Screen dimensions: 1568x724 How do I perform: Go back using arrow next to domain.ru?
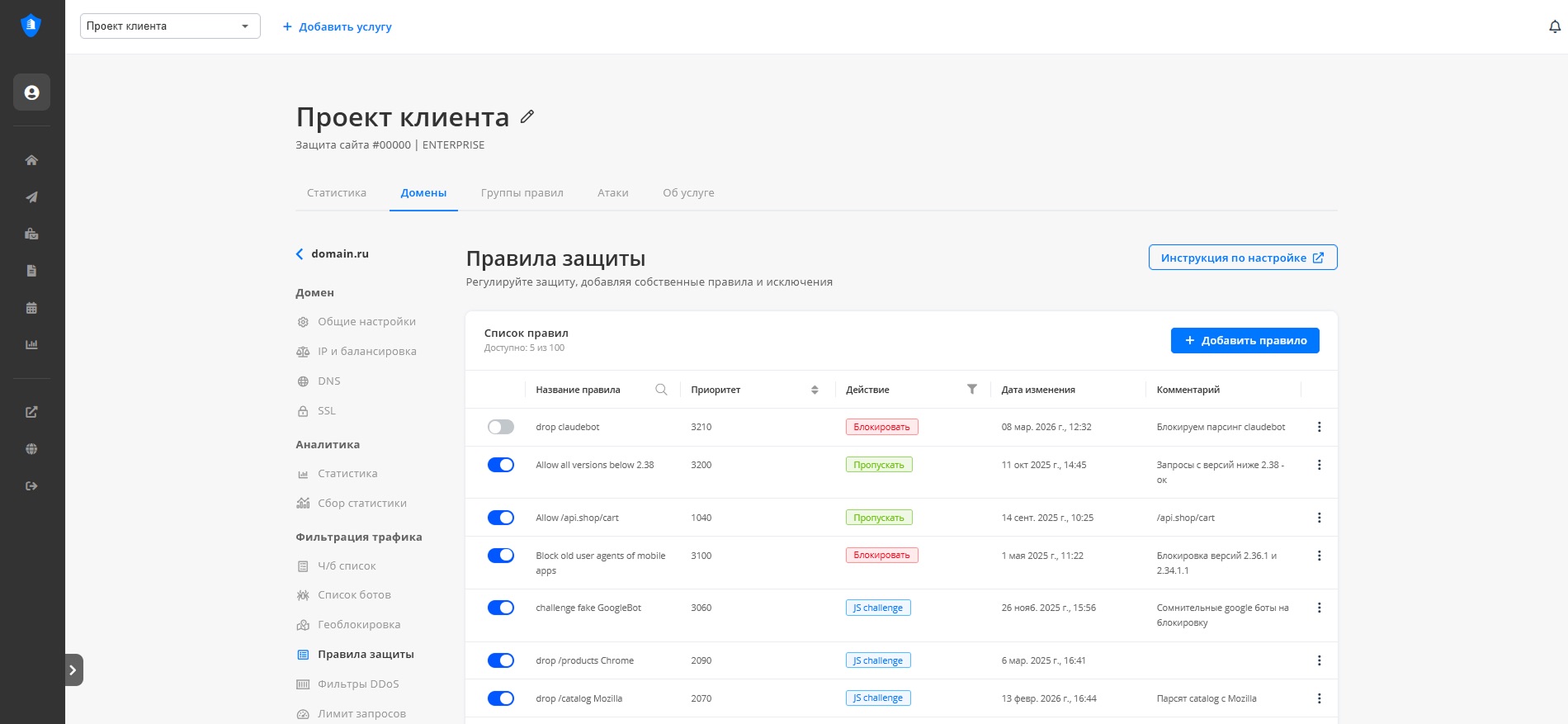[300, 254]
